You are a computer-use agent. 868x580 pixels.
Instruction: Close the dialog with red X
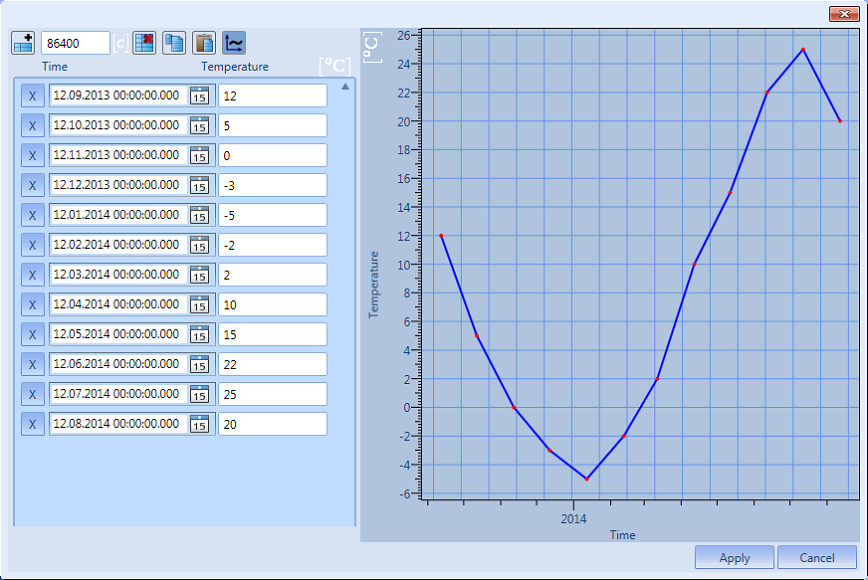pos(844,14)
